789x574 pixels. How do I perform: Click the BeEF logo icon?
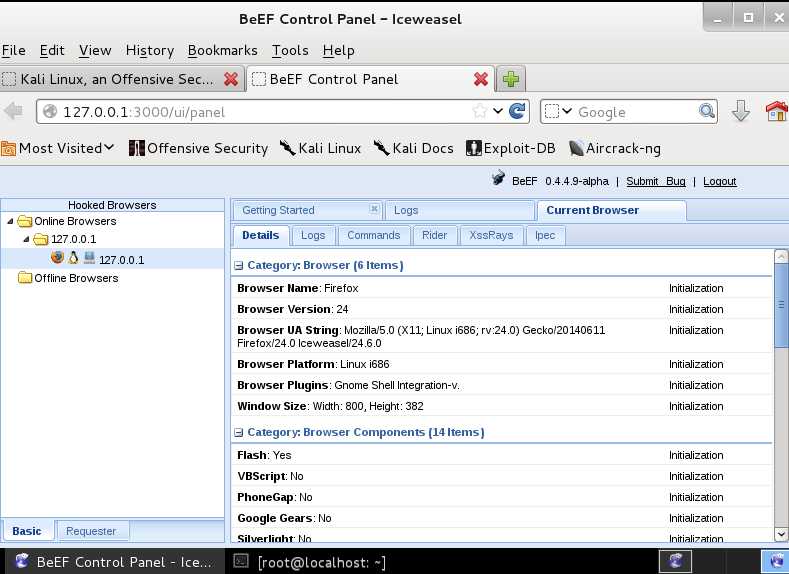[498, 178]
